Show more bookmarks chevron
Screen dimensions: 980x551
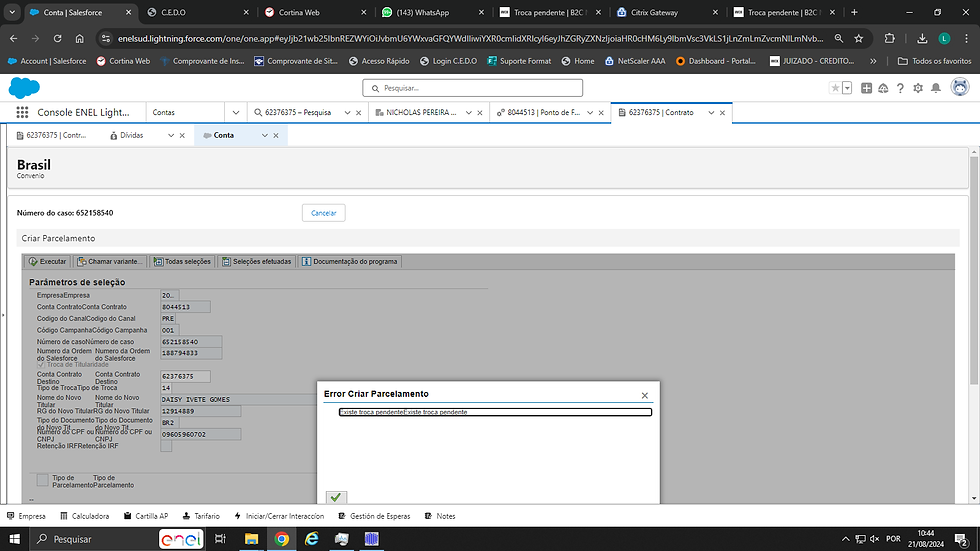tap(873, 61)
